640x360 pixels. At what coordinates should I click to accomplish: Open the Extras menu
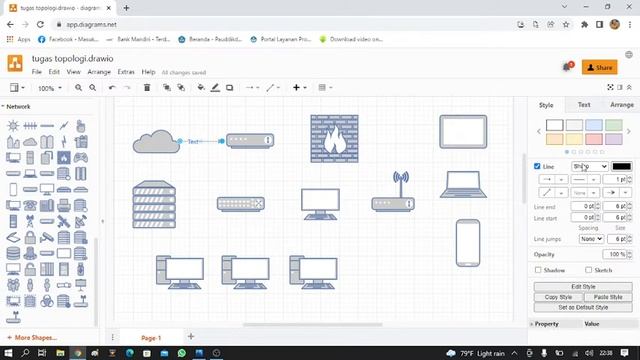(126, 72)
